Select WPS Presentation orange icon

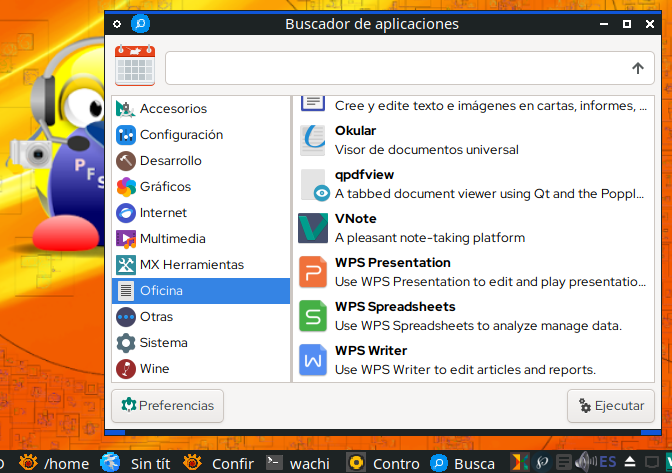click(313, 272)
